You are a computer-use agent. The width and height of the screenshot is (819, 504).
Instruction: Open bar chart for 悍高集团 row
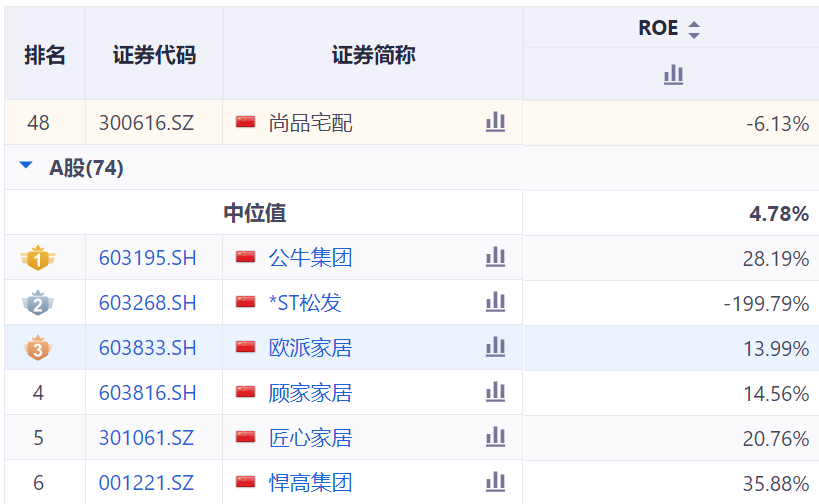pyautogui.click(x=495, y=482)
